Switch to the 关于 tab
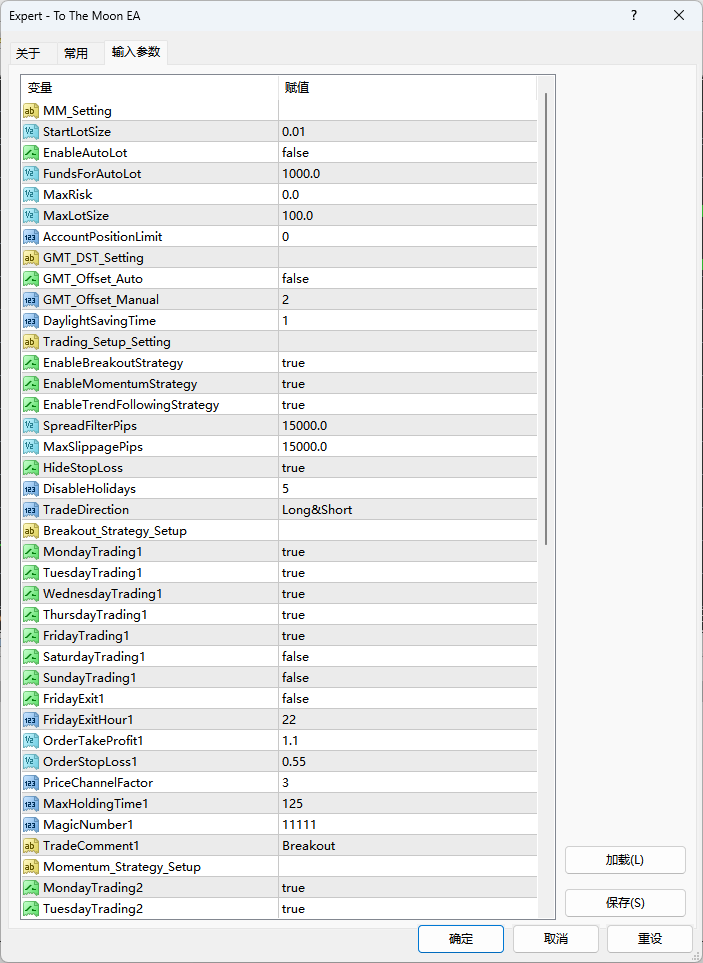This screenshot has width=703, height=963. [28, 54]
